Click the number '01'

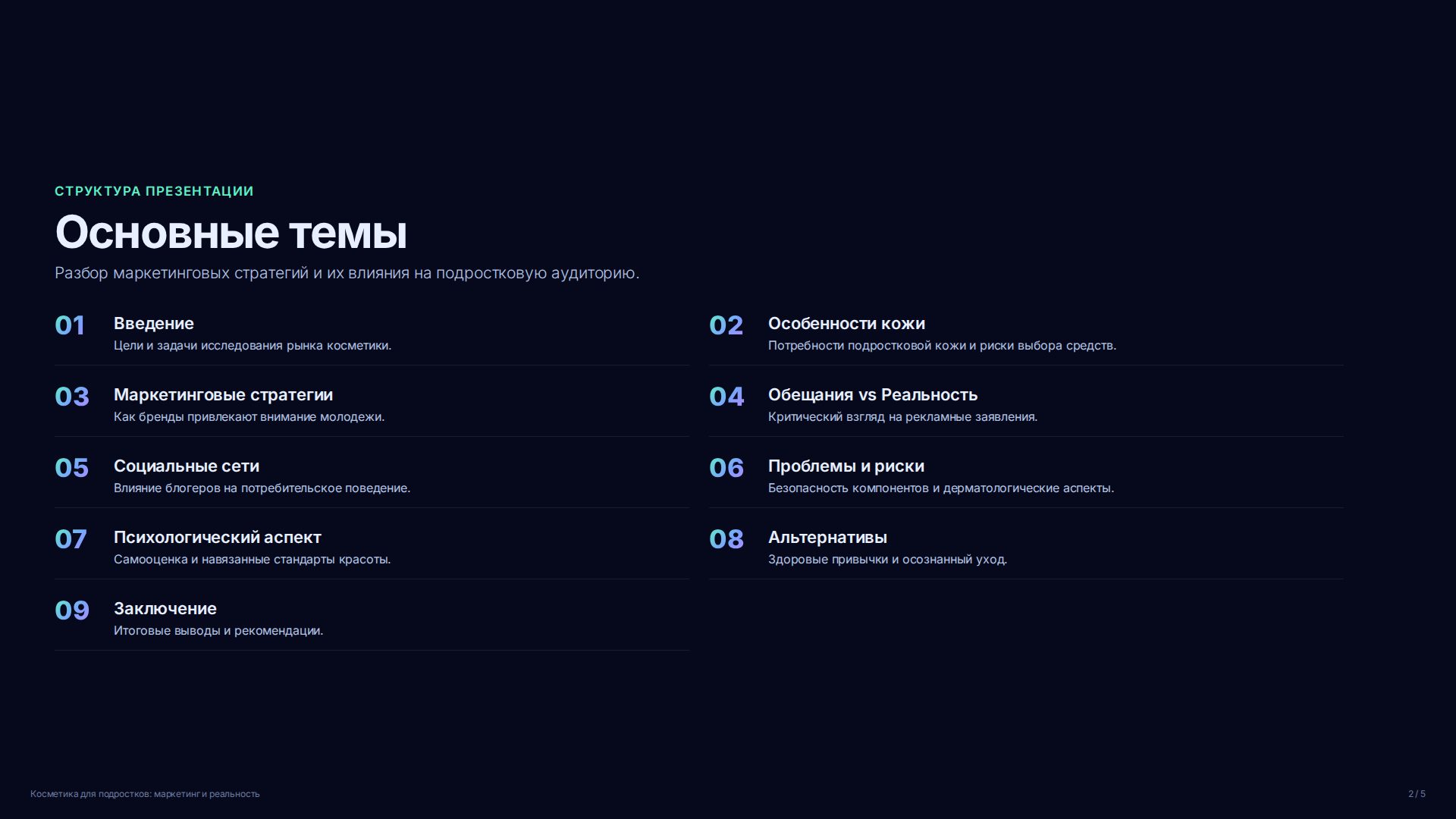70,325
